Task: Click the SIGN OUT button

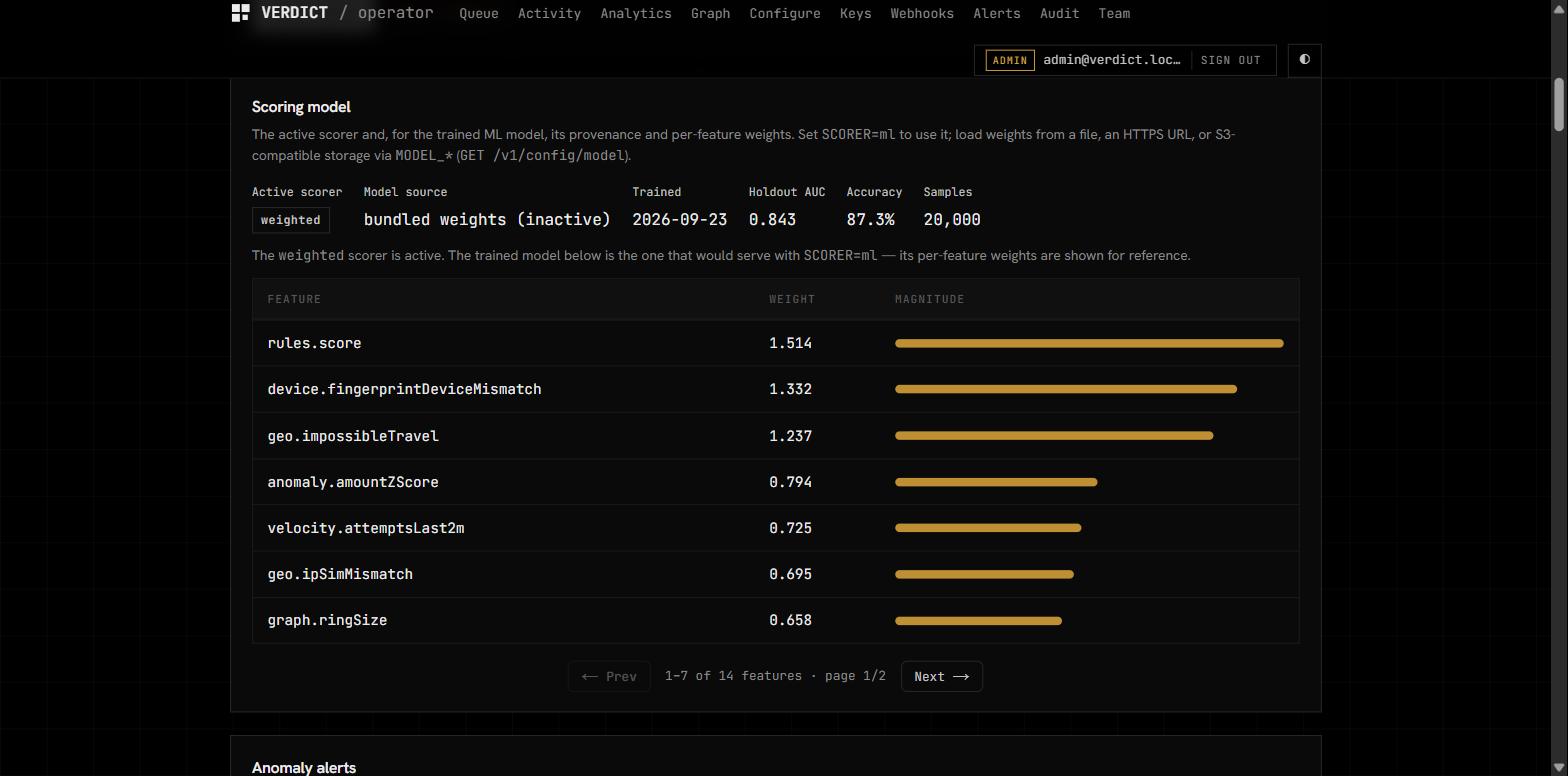Action: pyautogui.click(x=1231, y=60)
